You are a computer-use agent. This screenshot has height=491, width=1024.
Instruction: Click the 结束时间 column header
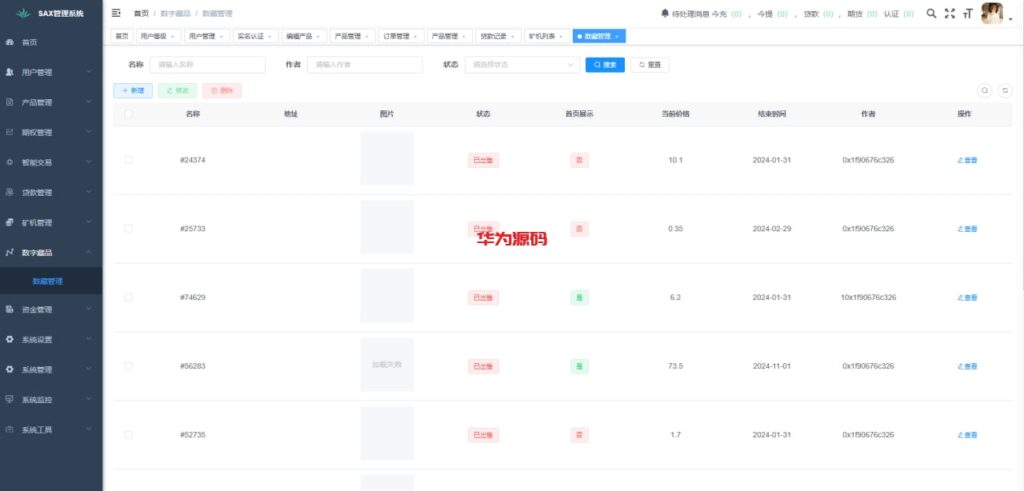pyautogui.click(x=771, y=114)
